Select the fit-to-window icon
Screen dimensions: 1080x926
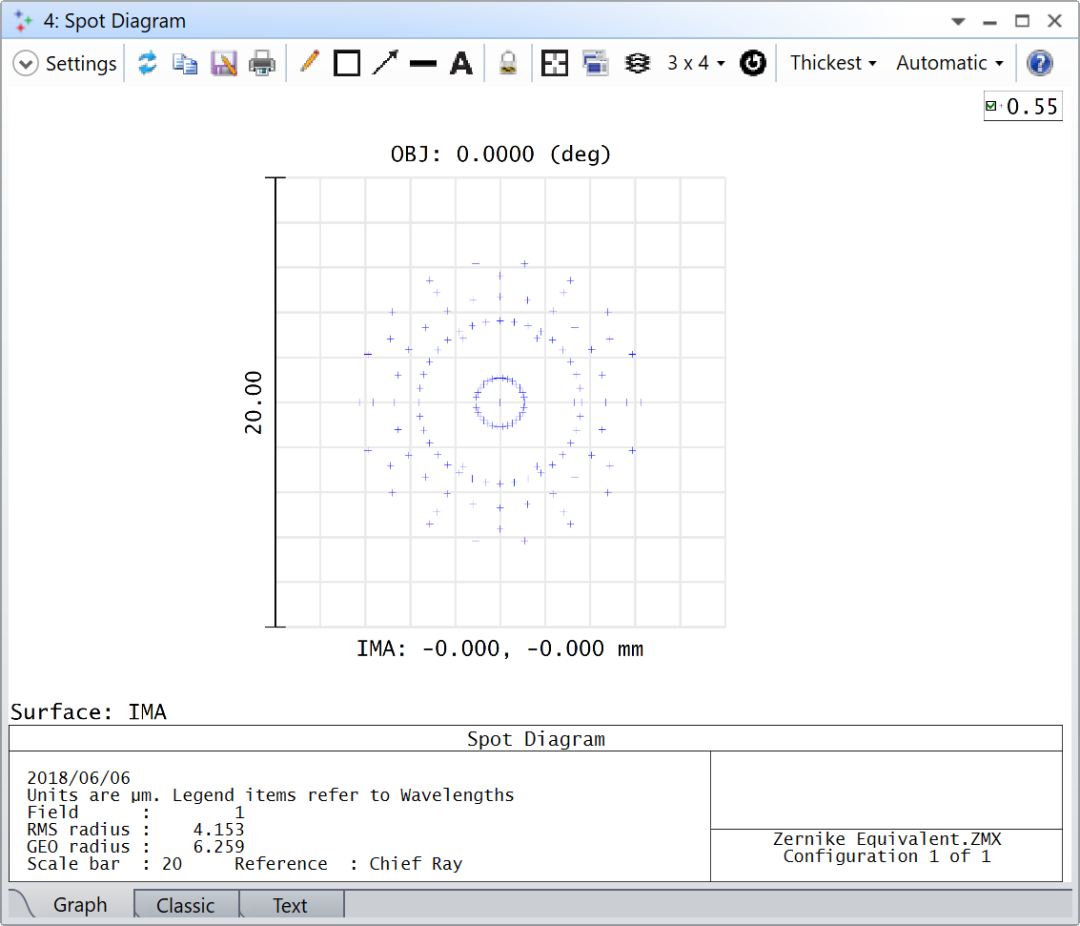[555, 62]
